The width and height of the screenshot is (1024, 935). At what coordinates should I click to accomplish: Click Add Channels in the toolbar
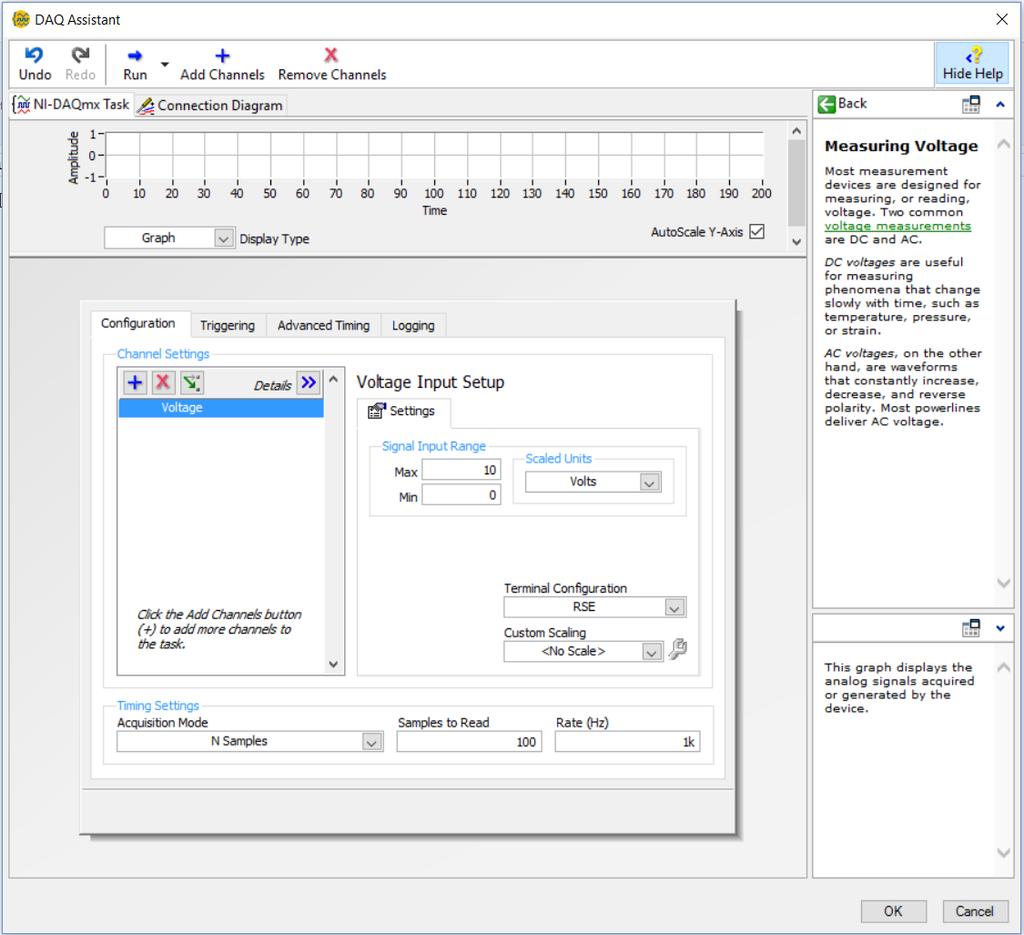click(x=222, y=63)
